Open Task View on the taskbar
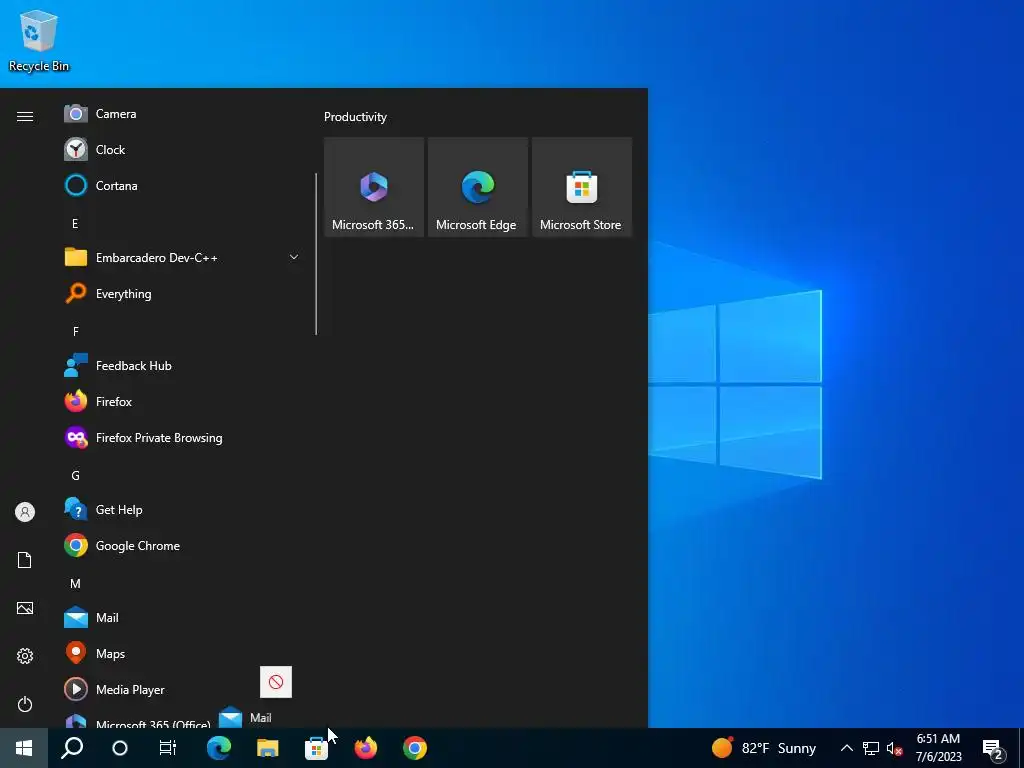1024x768 pixels. pos(168,748)
